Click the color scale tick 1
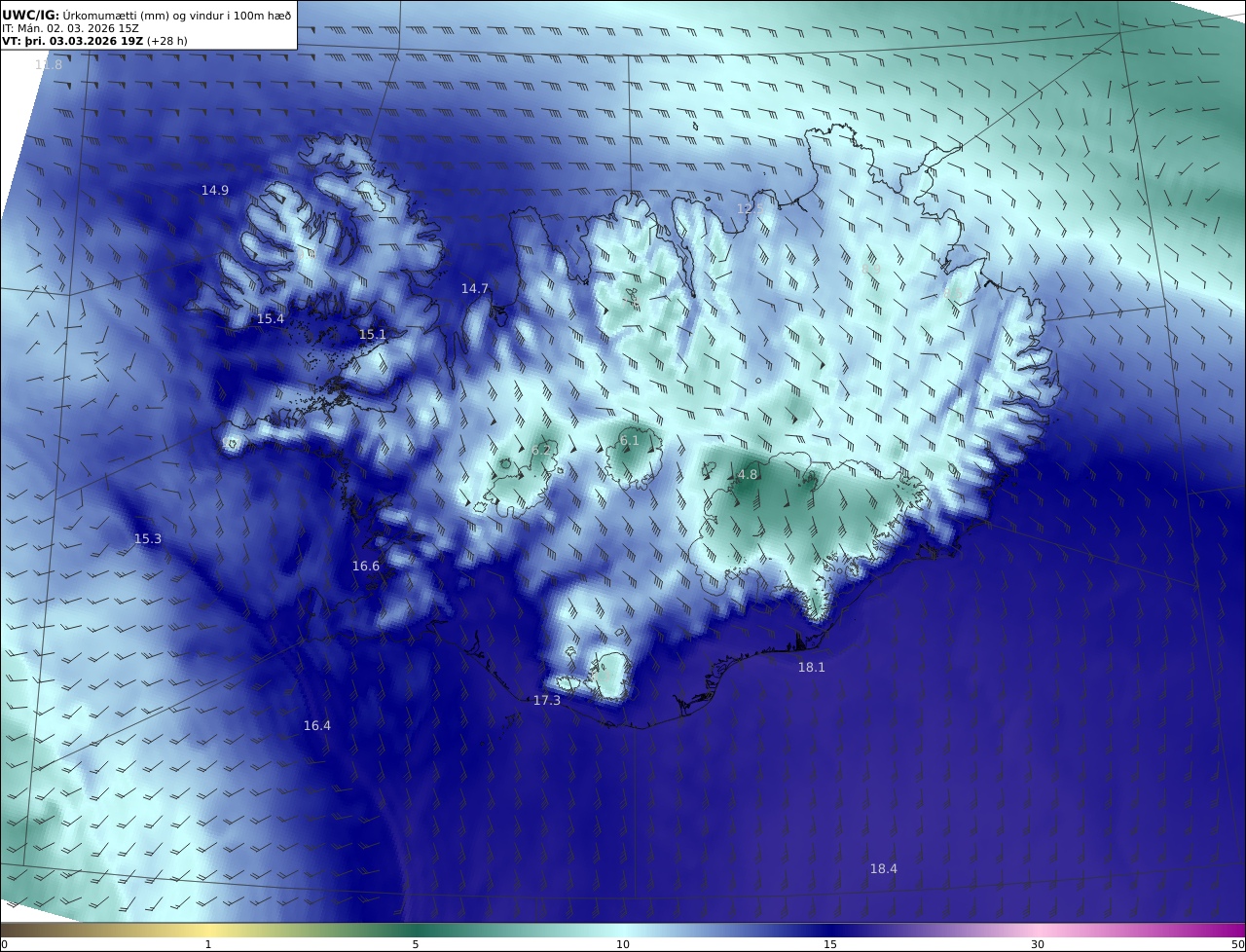The height and width of the screenshot is (952, 1246). (208, 944)
